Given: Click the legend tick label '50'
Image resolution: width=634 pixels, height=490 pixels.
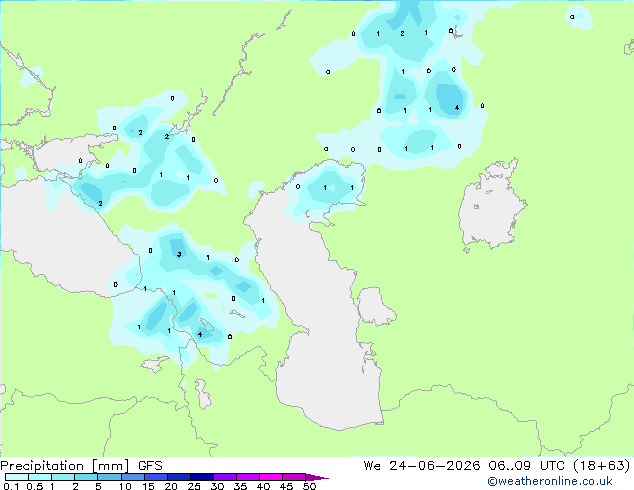Looking at the screenshot, I should (309, 486).
